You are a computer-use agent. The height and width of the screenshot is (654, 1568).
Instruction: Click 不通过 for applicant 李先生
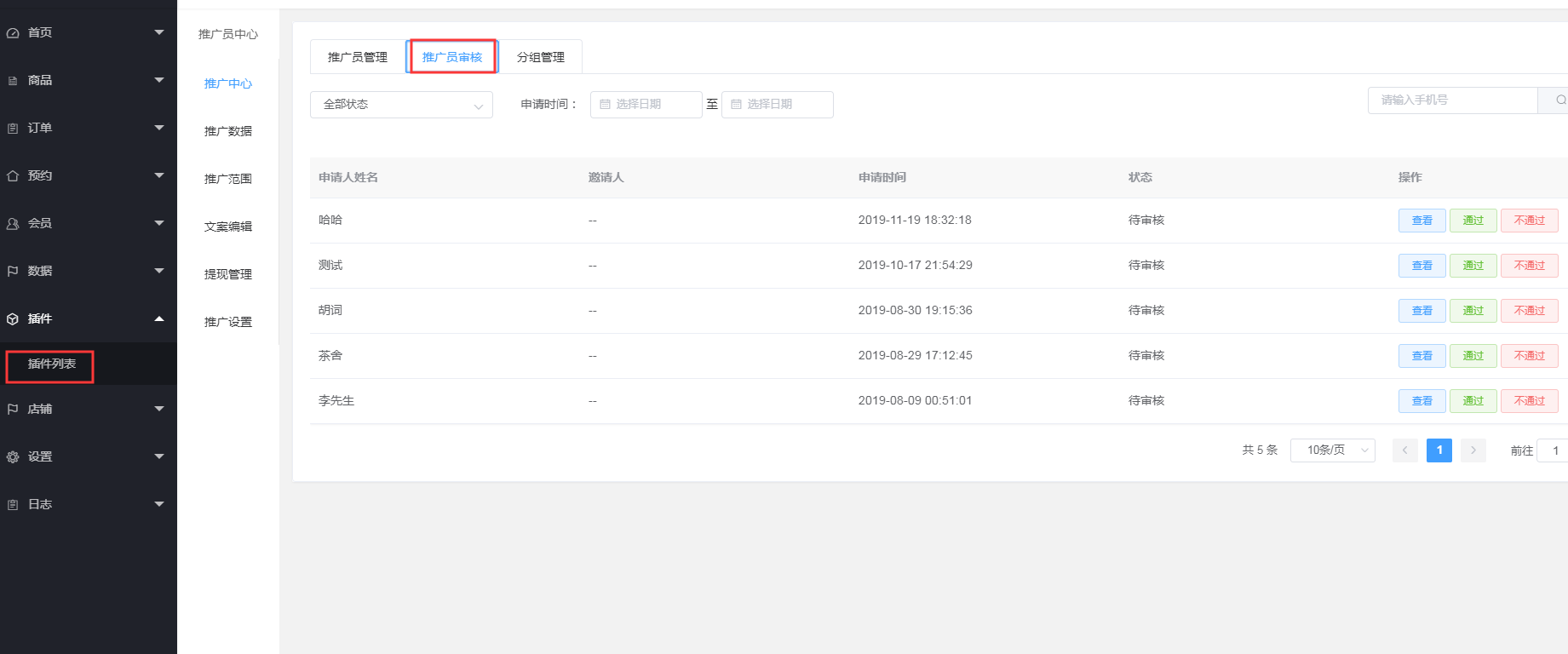(1530, 401)
